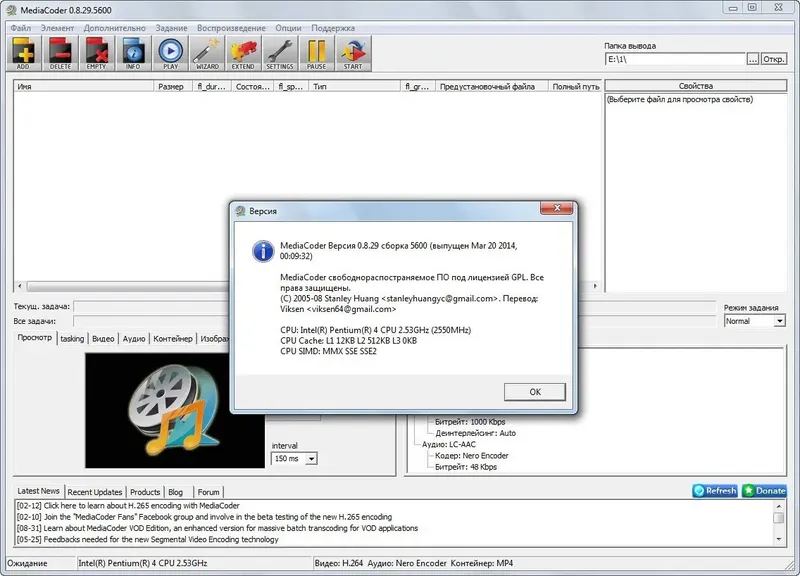Click the Свойства panel header

[x=696, y=86]
